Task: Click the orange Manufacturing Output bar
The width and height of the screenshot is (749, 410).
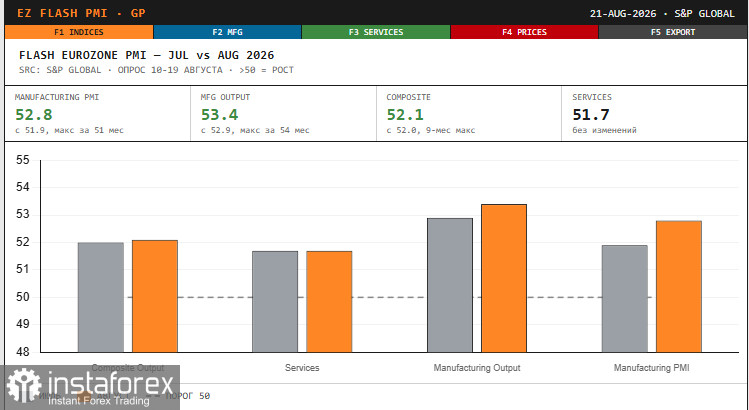Action: (504, 278)
